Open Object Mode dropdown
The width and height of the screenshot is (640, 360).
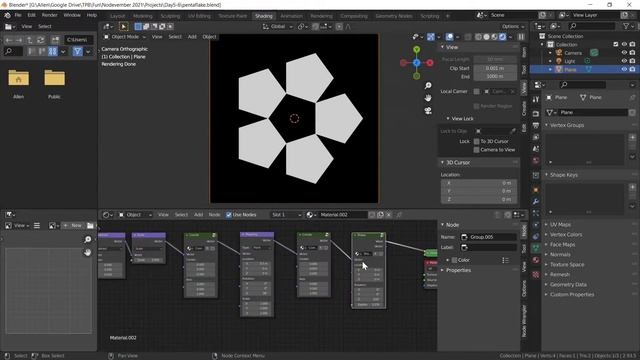point(125,37)
